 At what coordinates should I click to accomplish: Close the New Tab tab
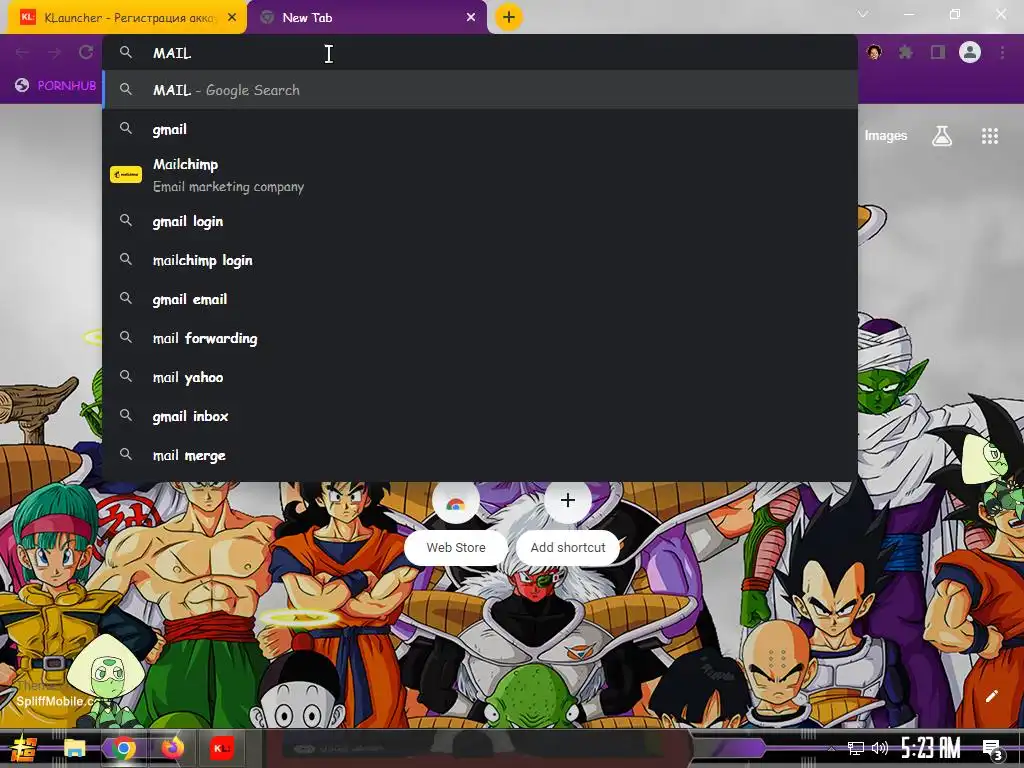point(471,18)
